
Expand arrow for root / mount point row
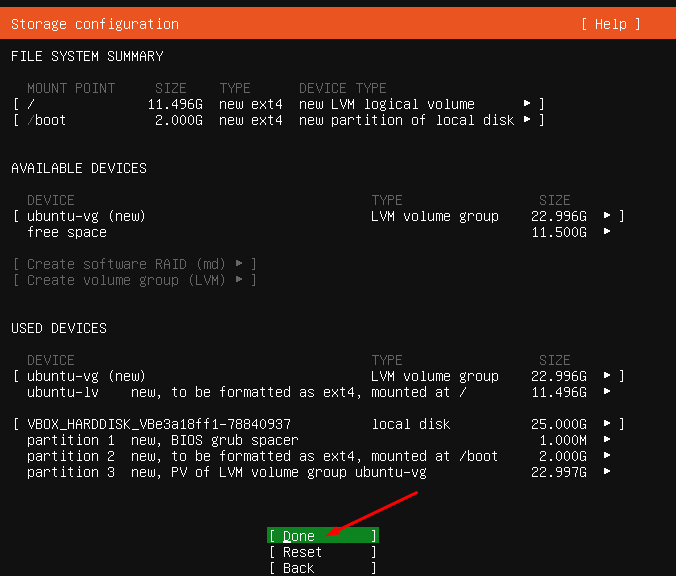tap(527, 103)
